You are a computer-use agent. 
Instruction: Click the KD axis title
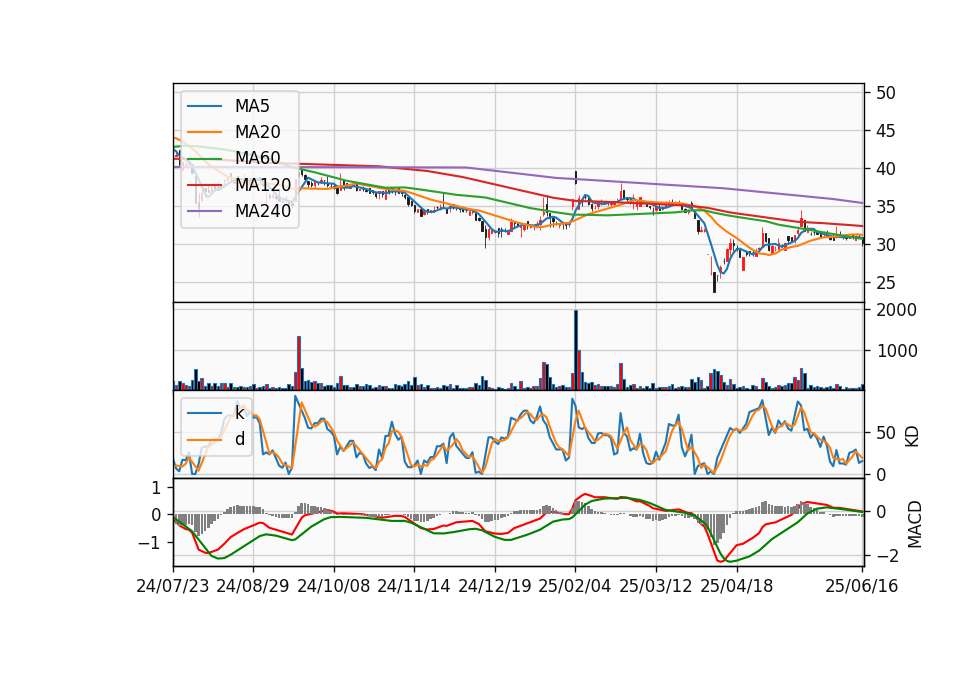tap(912, 436)
